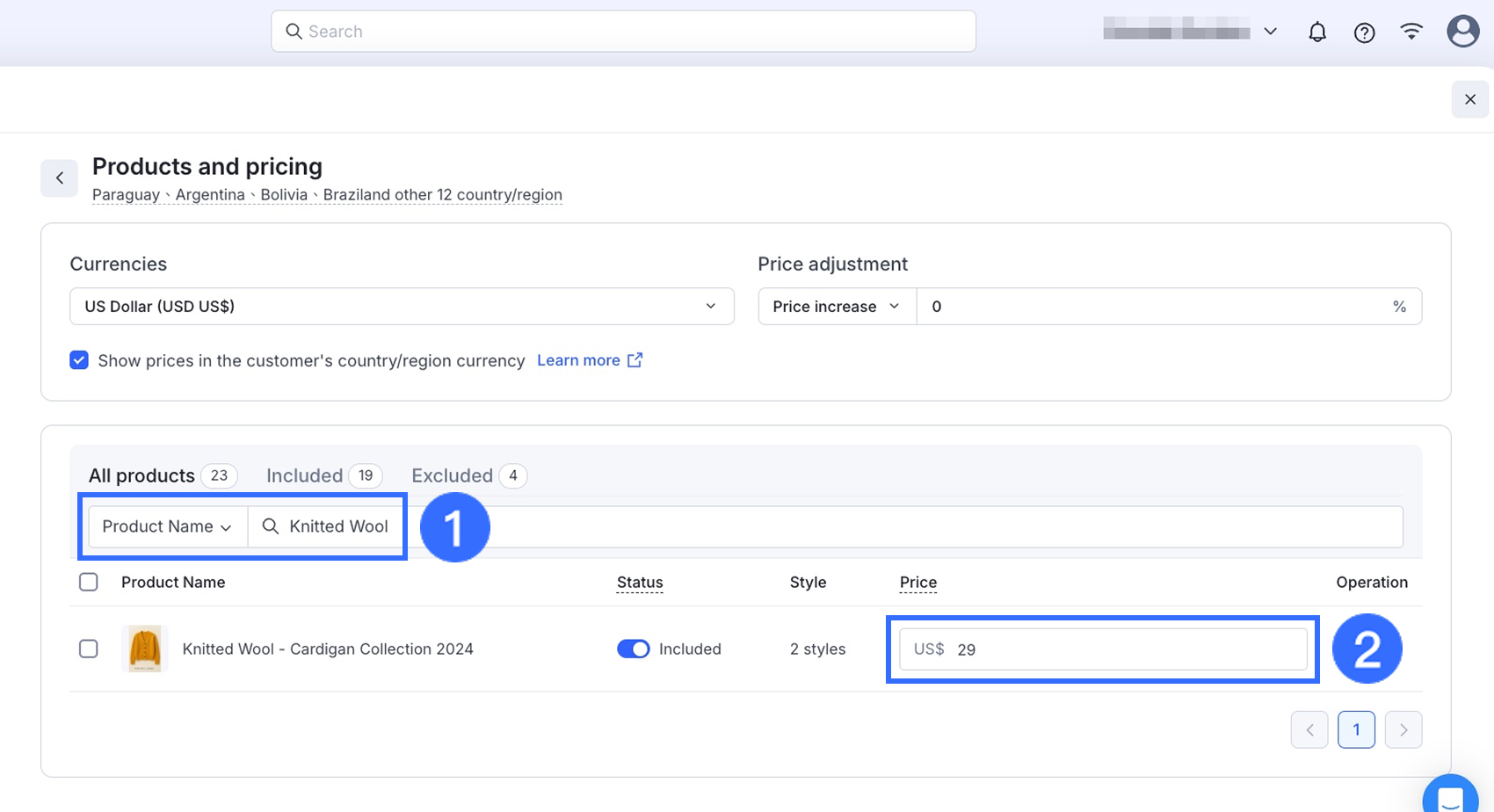The image size is (1494, 812).
Task: Open the US Dollar currency dropdown
Action: tap(402, 307)
